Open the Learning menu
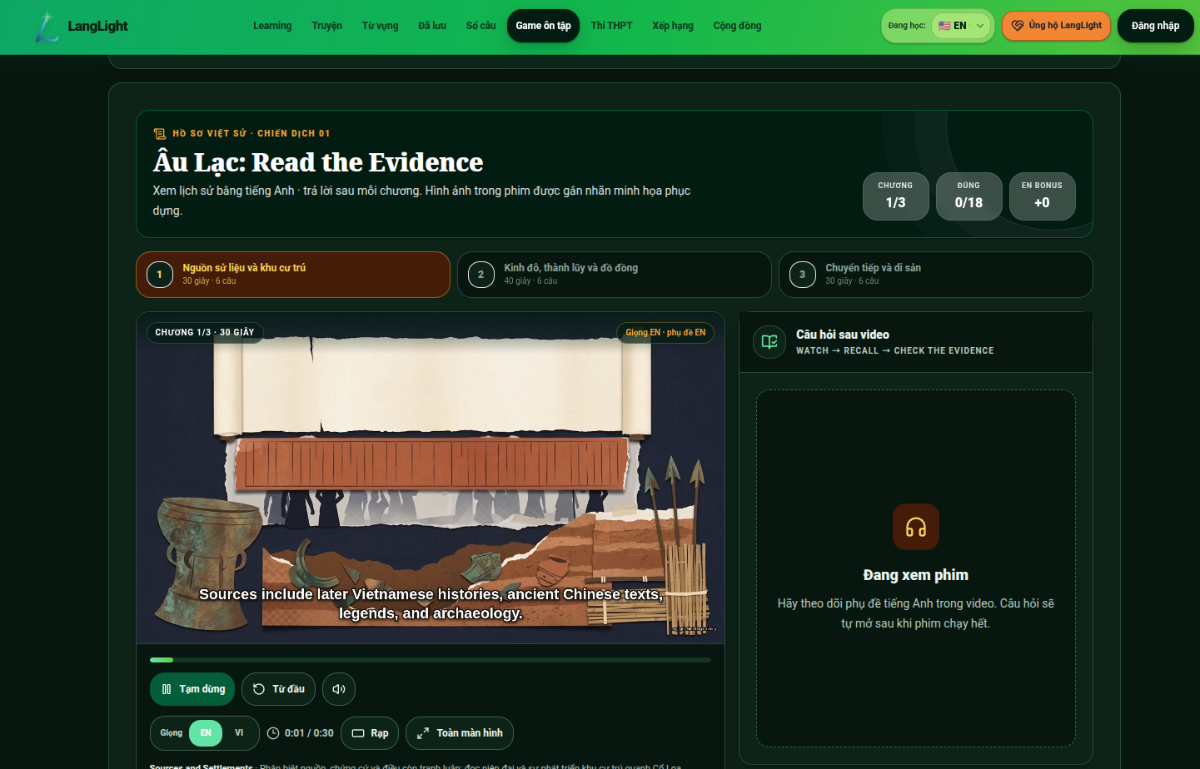1200x769 pixels. pos(273,26)
